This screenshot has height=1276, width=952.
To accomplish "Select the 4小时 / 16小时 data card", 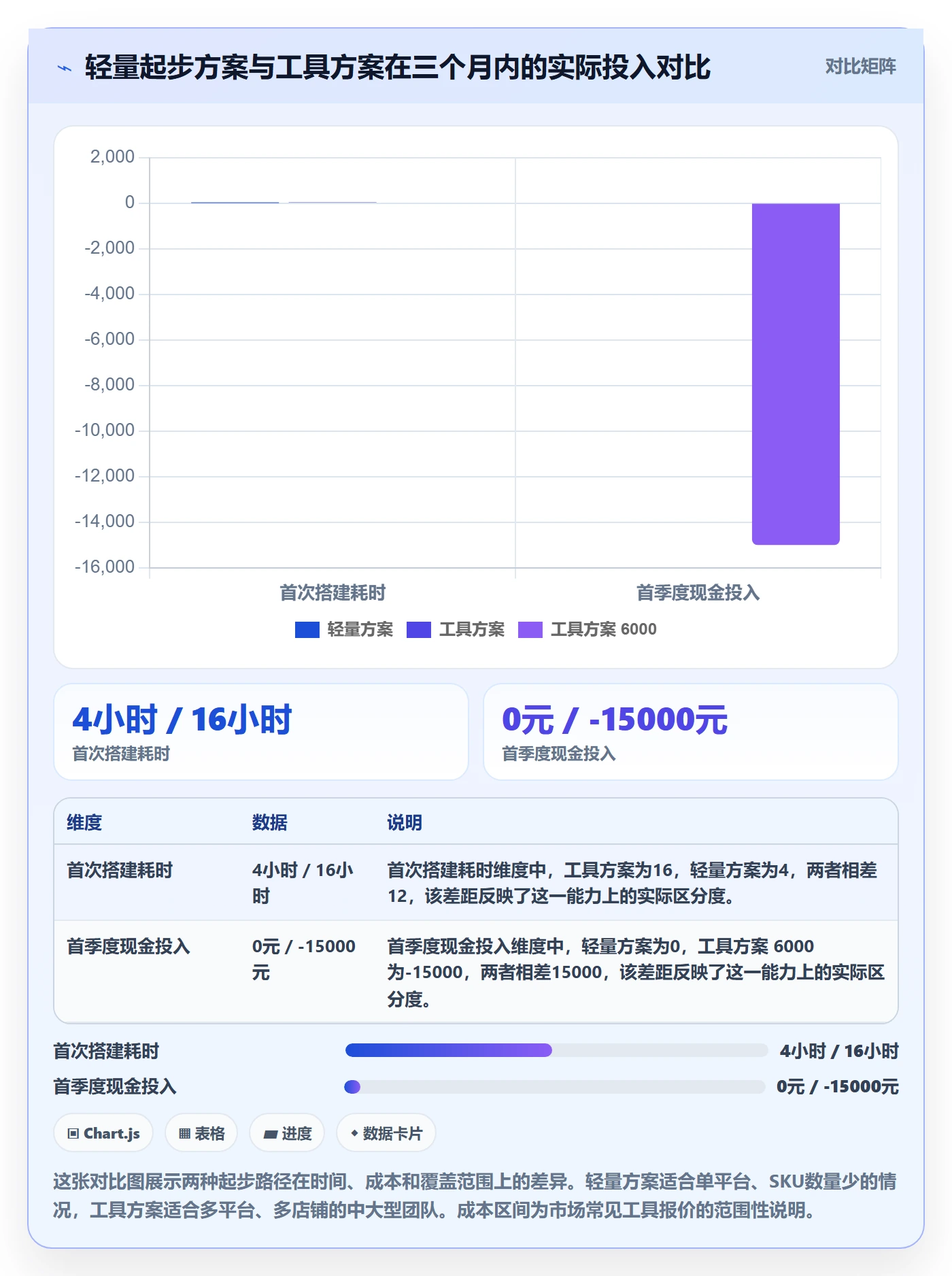I will point(261,732).
